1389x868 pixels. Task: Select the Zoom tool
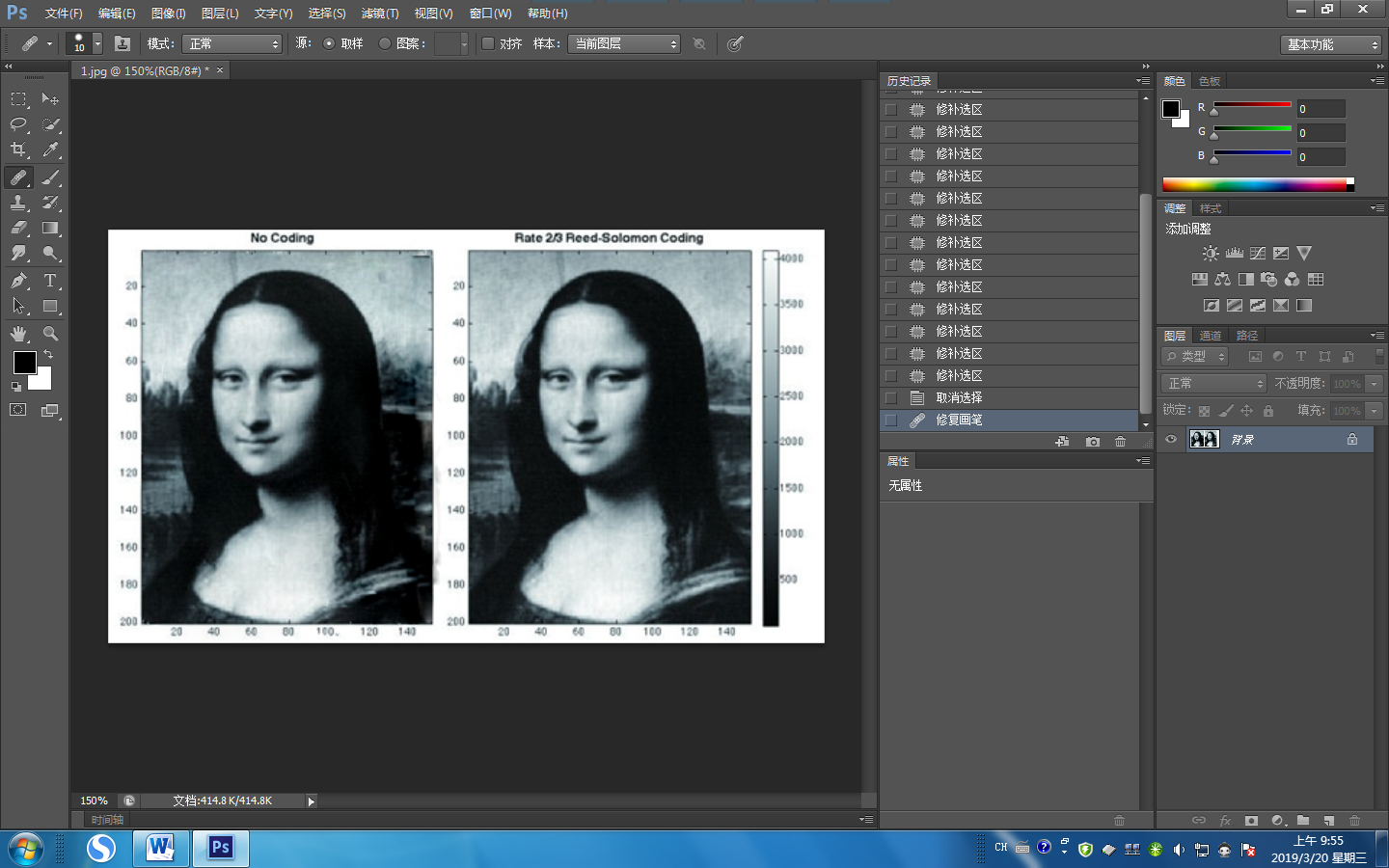pos(50,334)
